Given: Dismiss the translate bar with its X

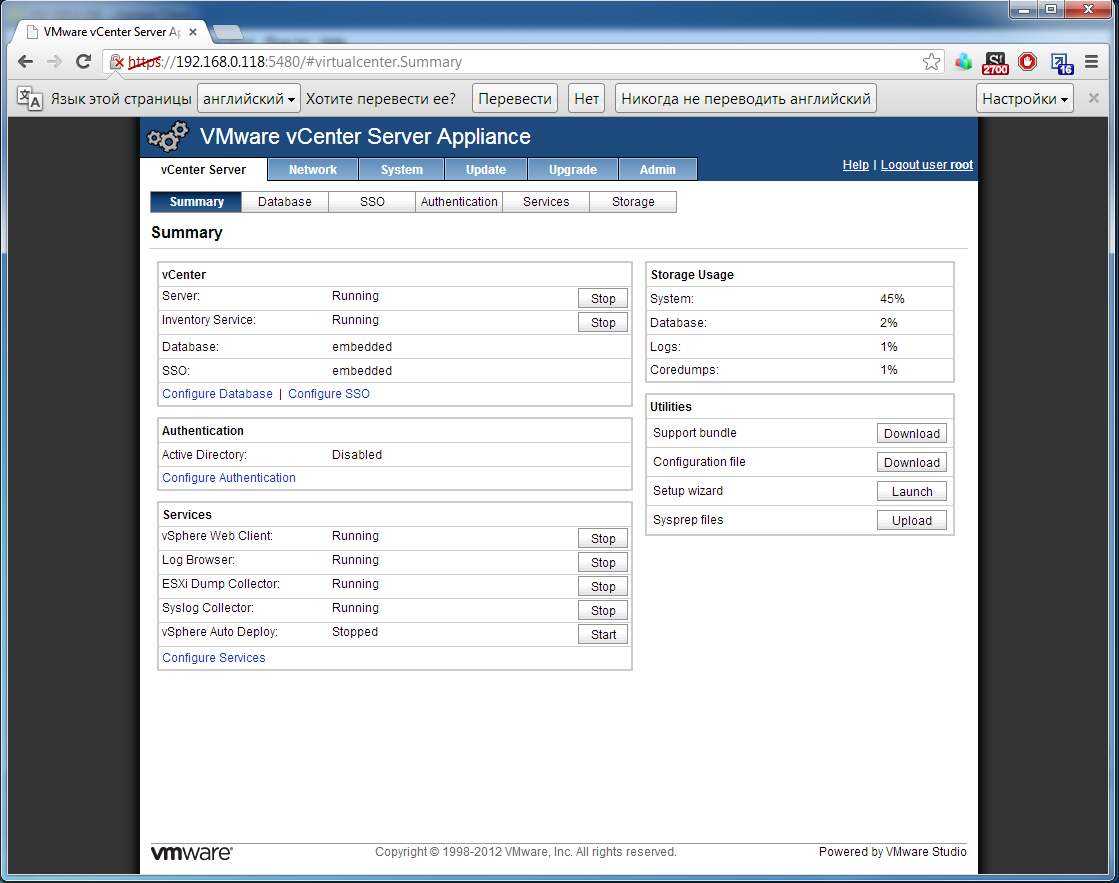Looking at the screenshot, I should coord(1093,99).
